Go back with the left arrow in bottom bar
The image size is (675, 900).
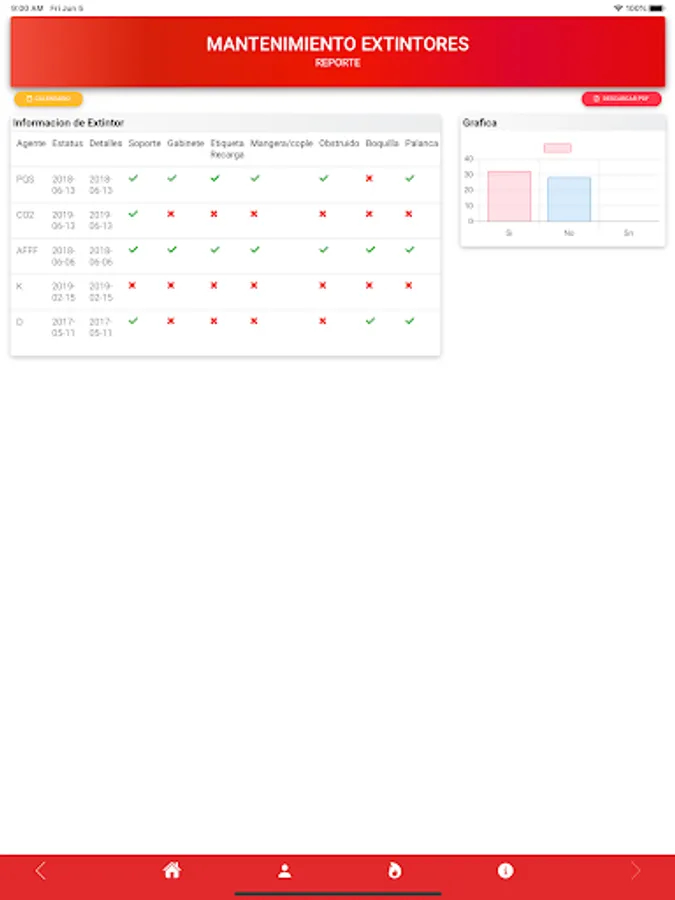pos(40,871)
